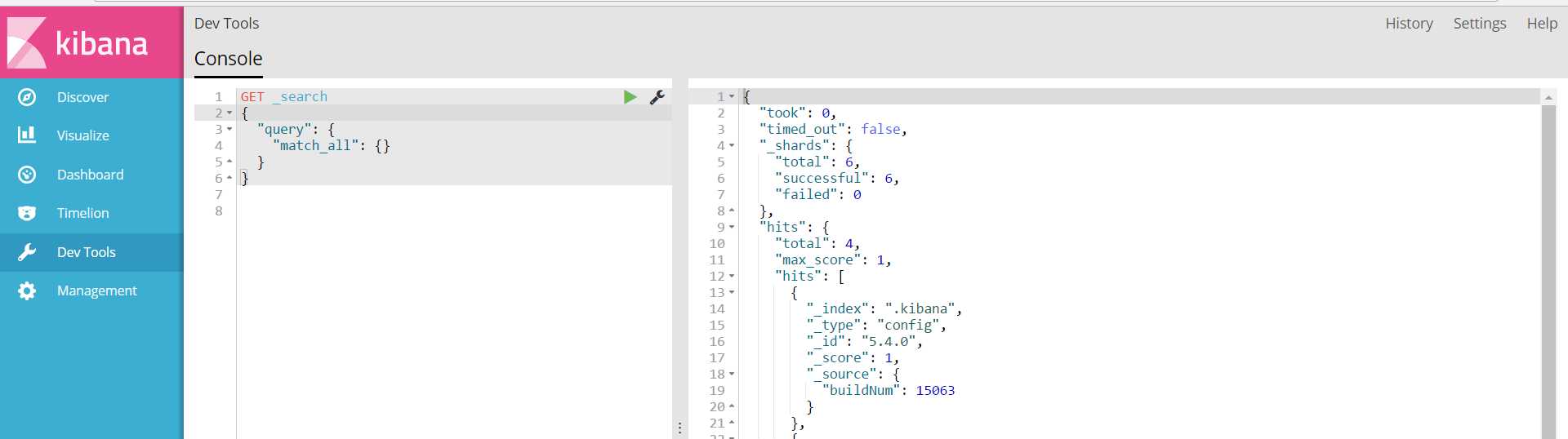Click the "query": { line in editor

point(296,129)
